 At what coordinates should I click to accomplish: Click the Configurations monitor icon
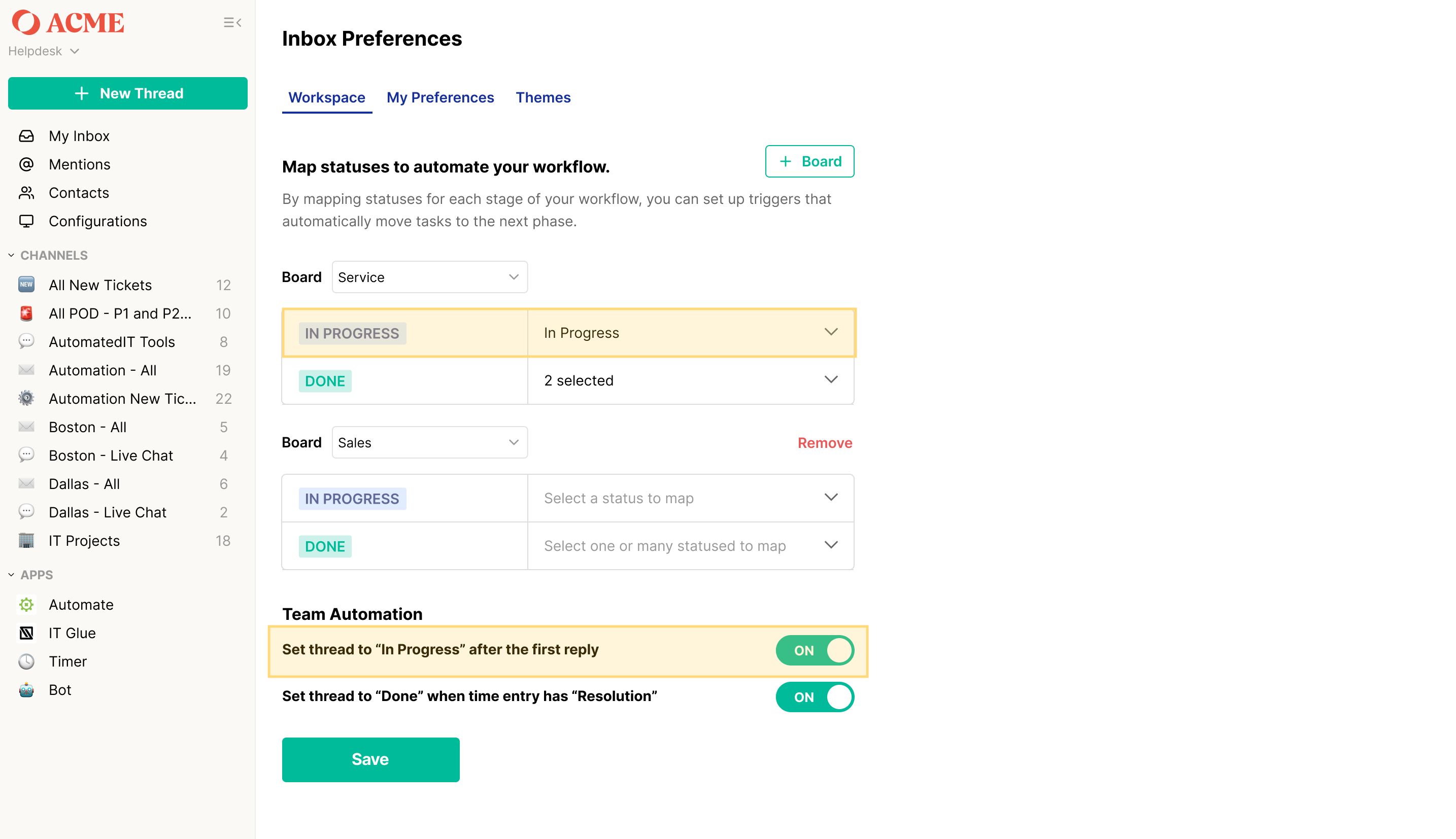[x=26, y=221]
